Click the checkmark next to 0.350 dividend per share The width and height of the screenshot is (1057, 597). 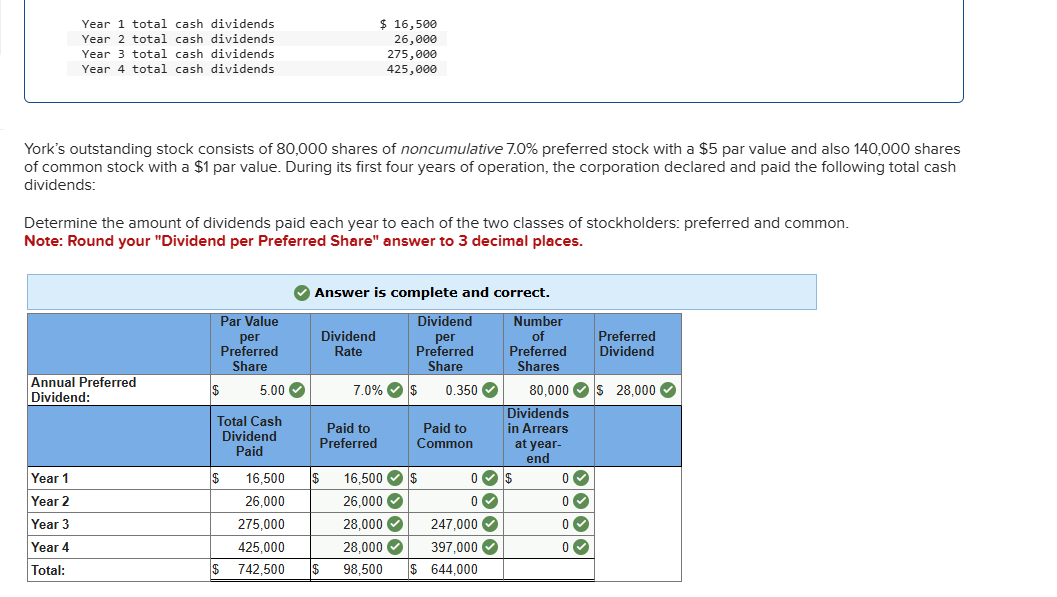(x=490, y=390)
